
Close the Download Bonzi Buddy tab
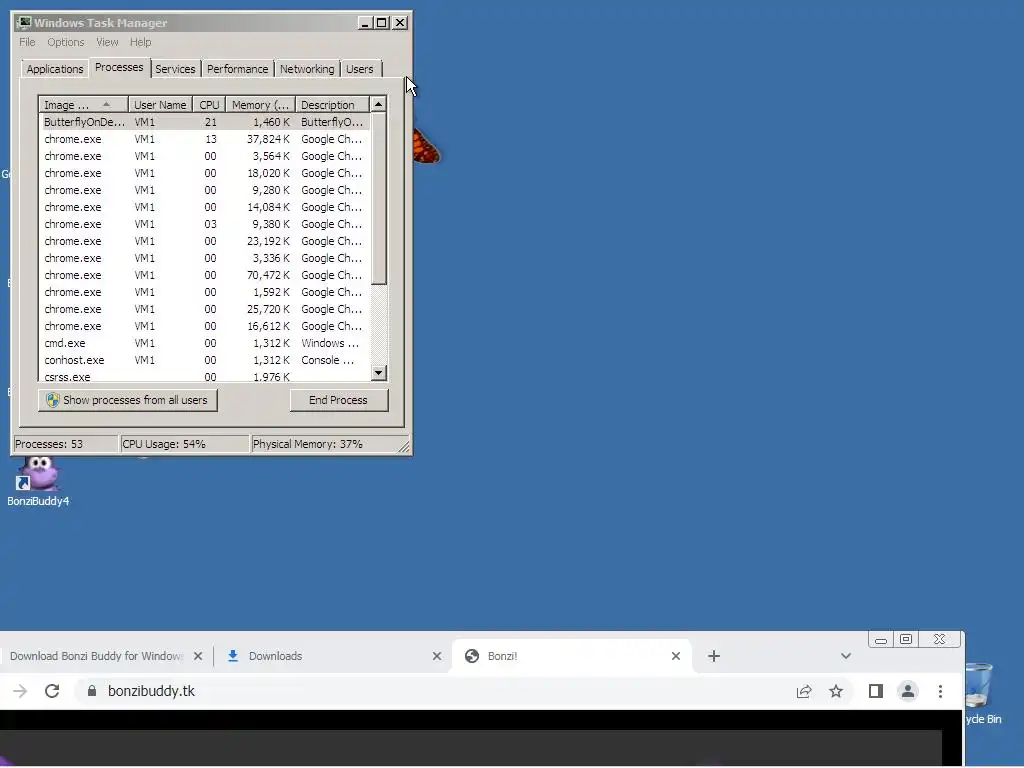pos(198,656)
